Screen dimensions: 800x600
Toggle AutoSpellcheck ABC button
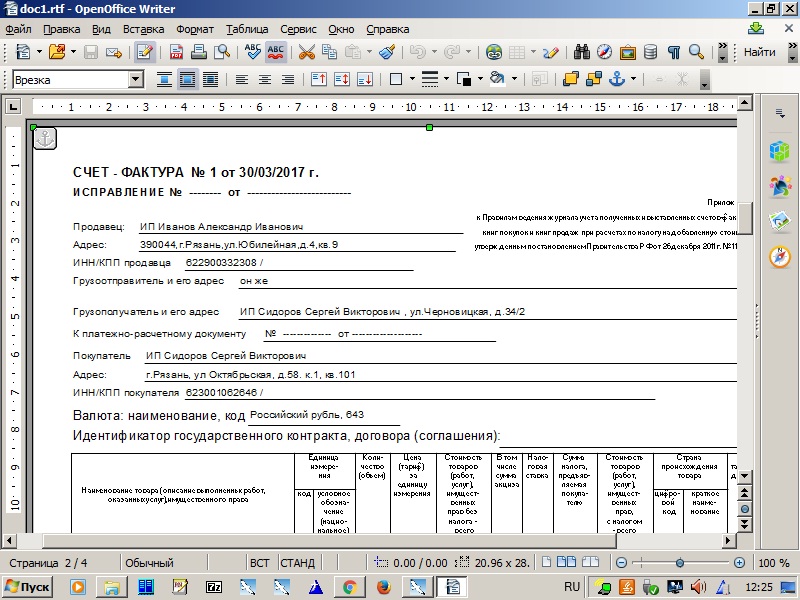(x=275, y=52)
